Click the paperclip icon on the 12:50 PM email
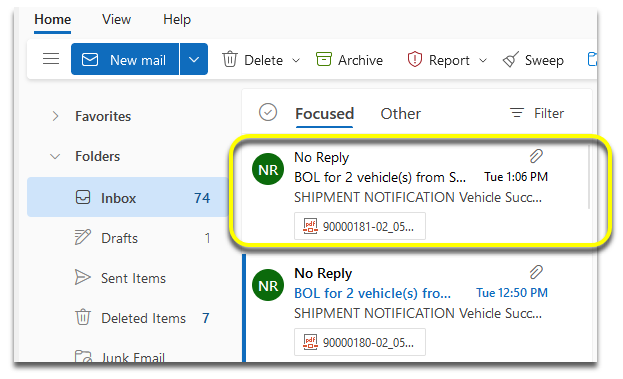 [x=536, y=272]
